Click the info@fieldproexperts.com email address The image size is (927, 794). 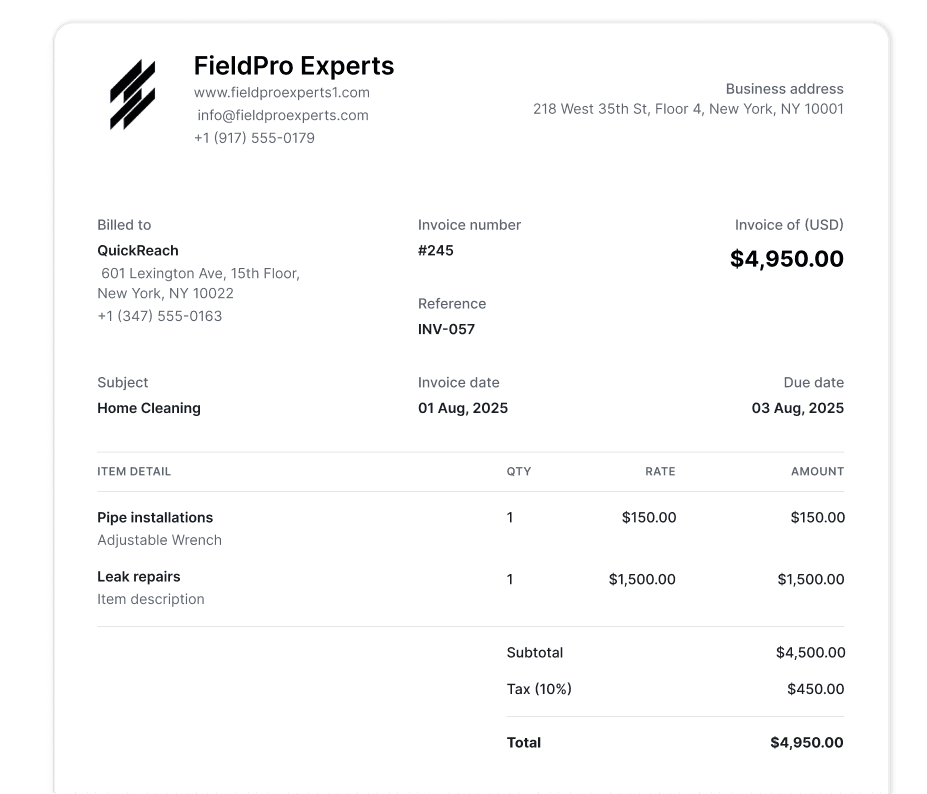[x=283, y=115]
